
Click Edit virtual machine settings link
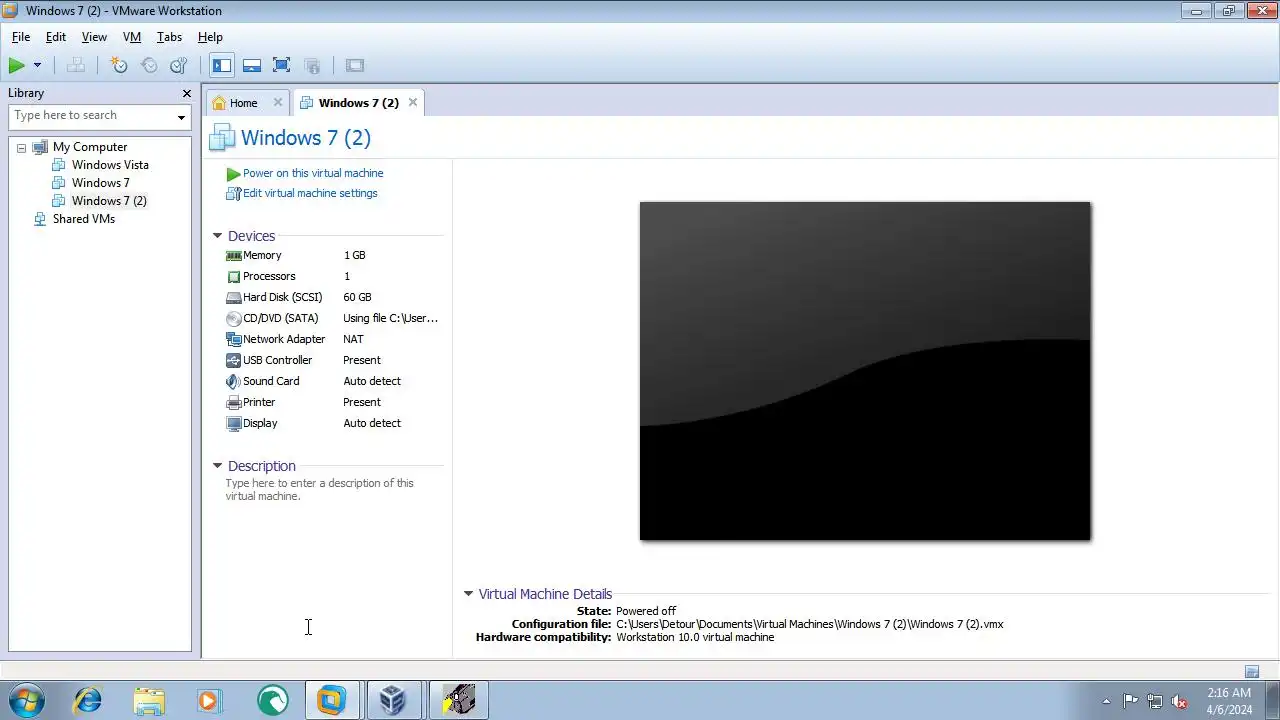310,193
